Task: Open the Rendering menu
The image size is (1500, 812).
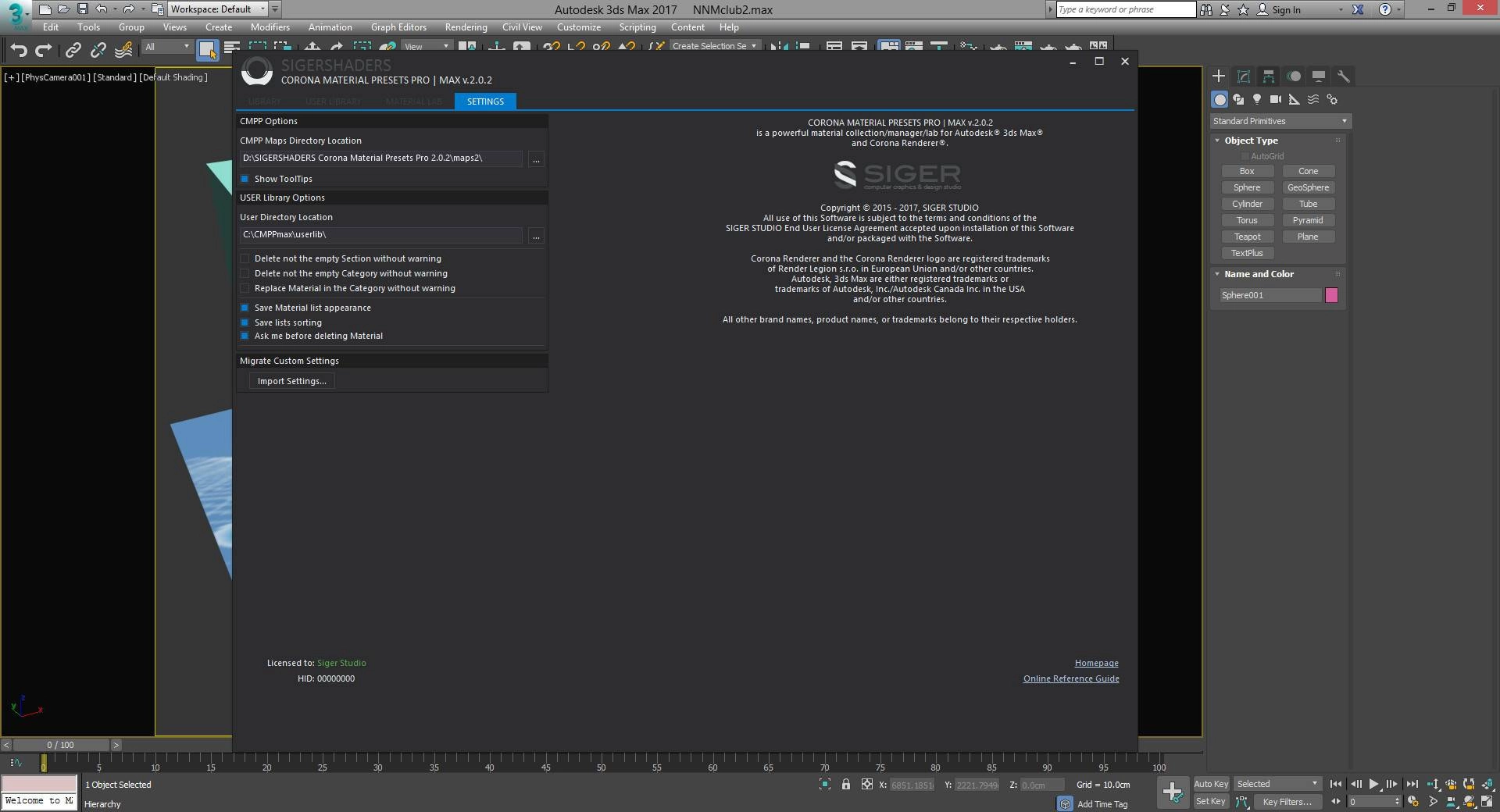Action: click(x=466, y=27)
